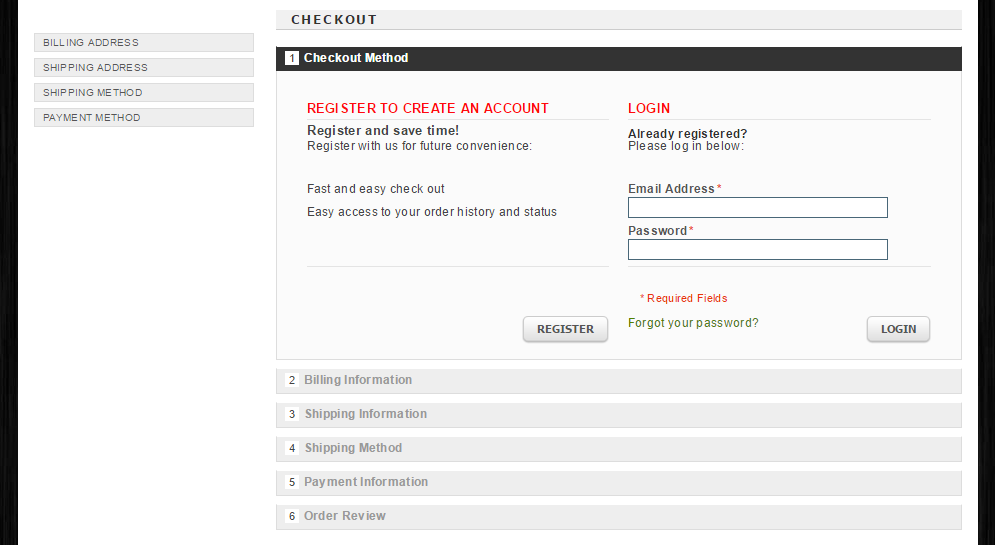
Task: Open the Forgot your password link
Action: pyautogui.click(x=693, y=323)
